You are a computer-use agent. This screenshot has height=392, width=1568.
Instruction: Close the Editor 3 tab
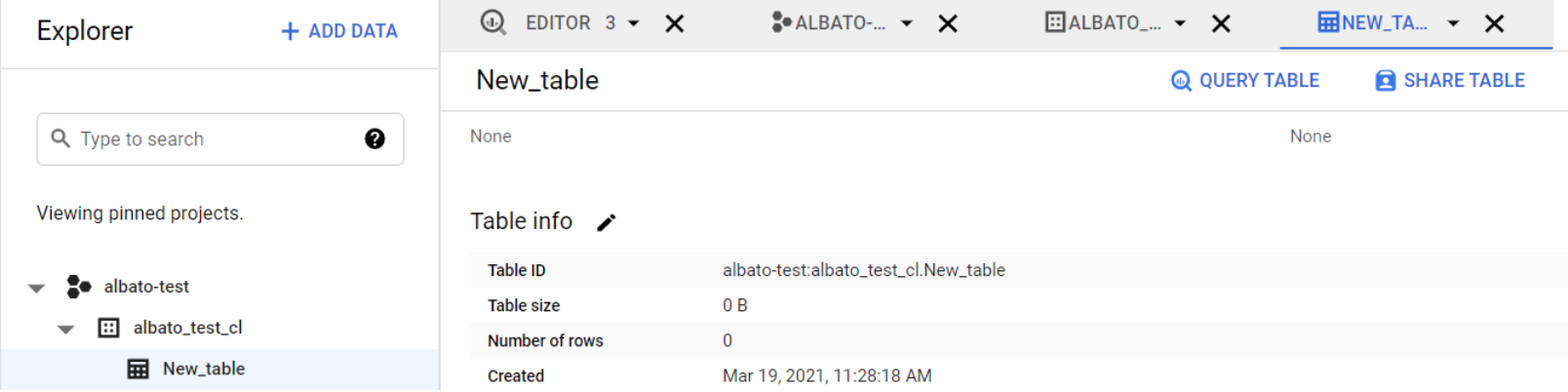675,23
